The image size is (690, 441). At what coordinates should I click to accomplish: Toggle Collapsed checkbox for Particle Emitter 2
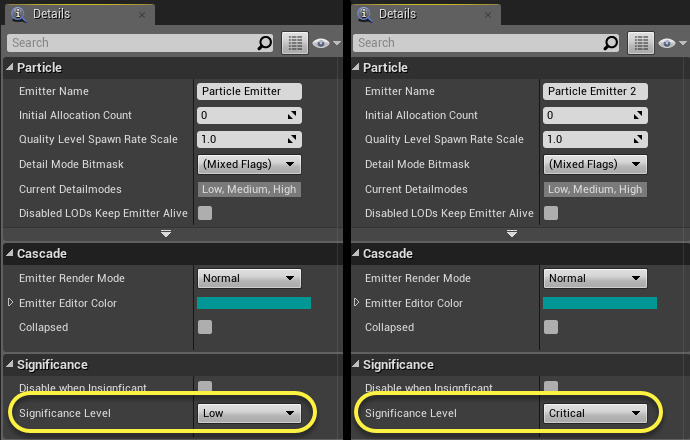[551, 327]
